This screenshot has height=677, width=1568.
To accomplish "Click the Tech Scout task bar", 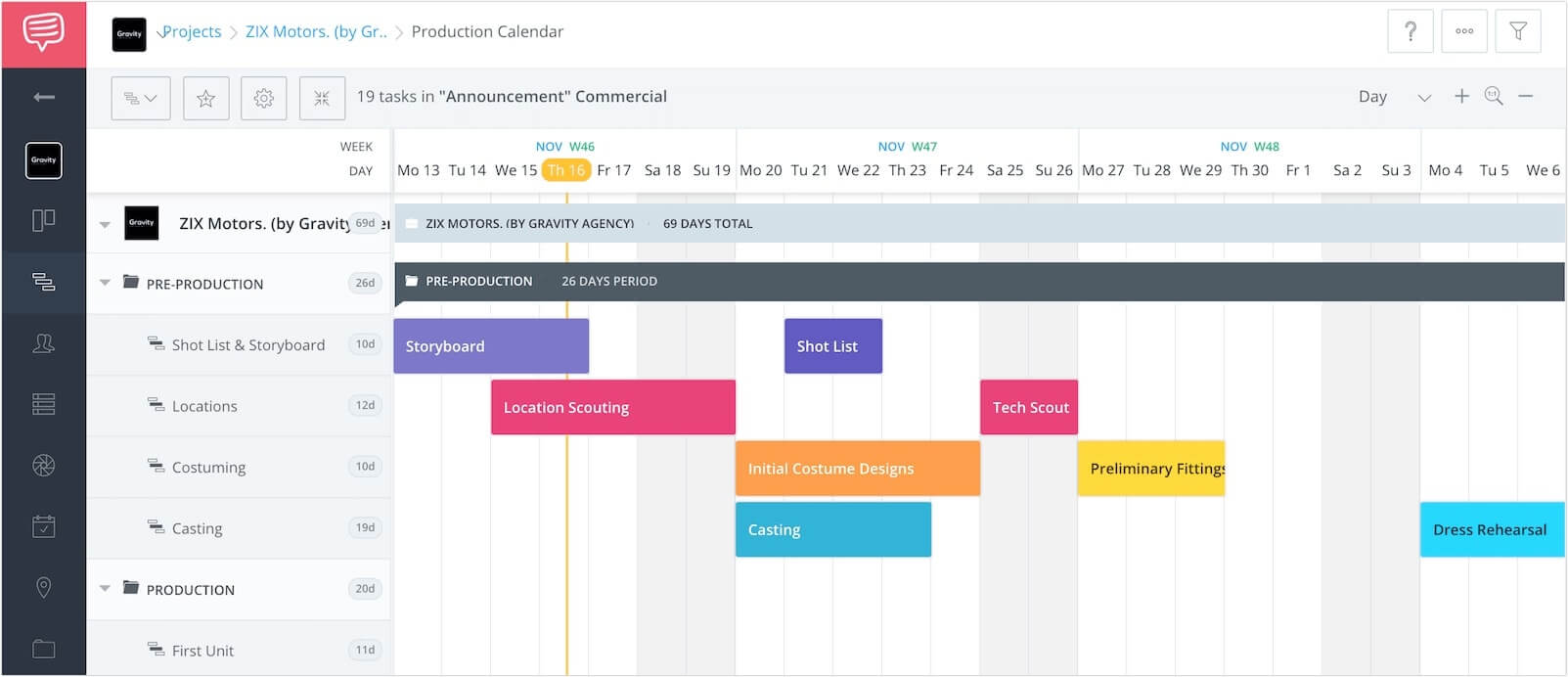I will point(1029,407).
